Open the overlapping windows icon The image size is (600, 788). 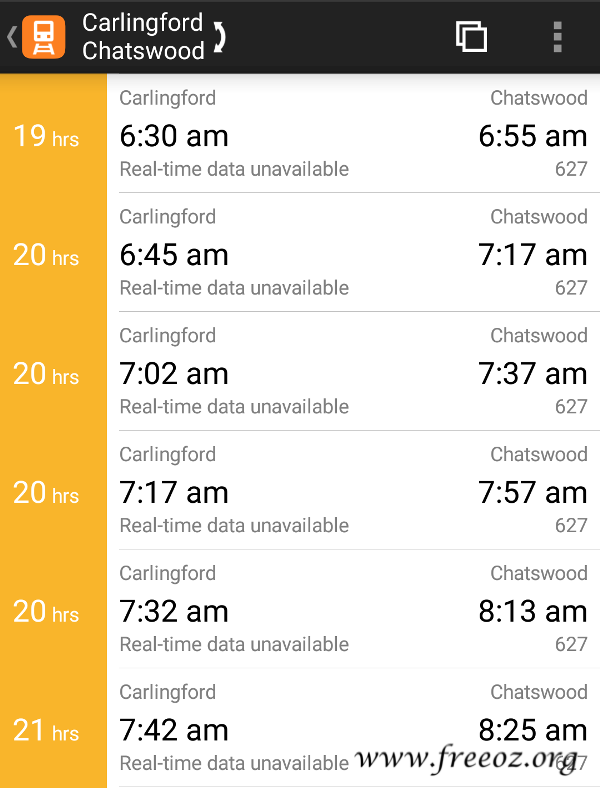(x=471, y=37)
